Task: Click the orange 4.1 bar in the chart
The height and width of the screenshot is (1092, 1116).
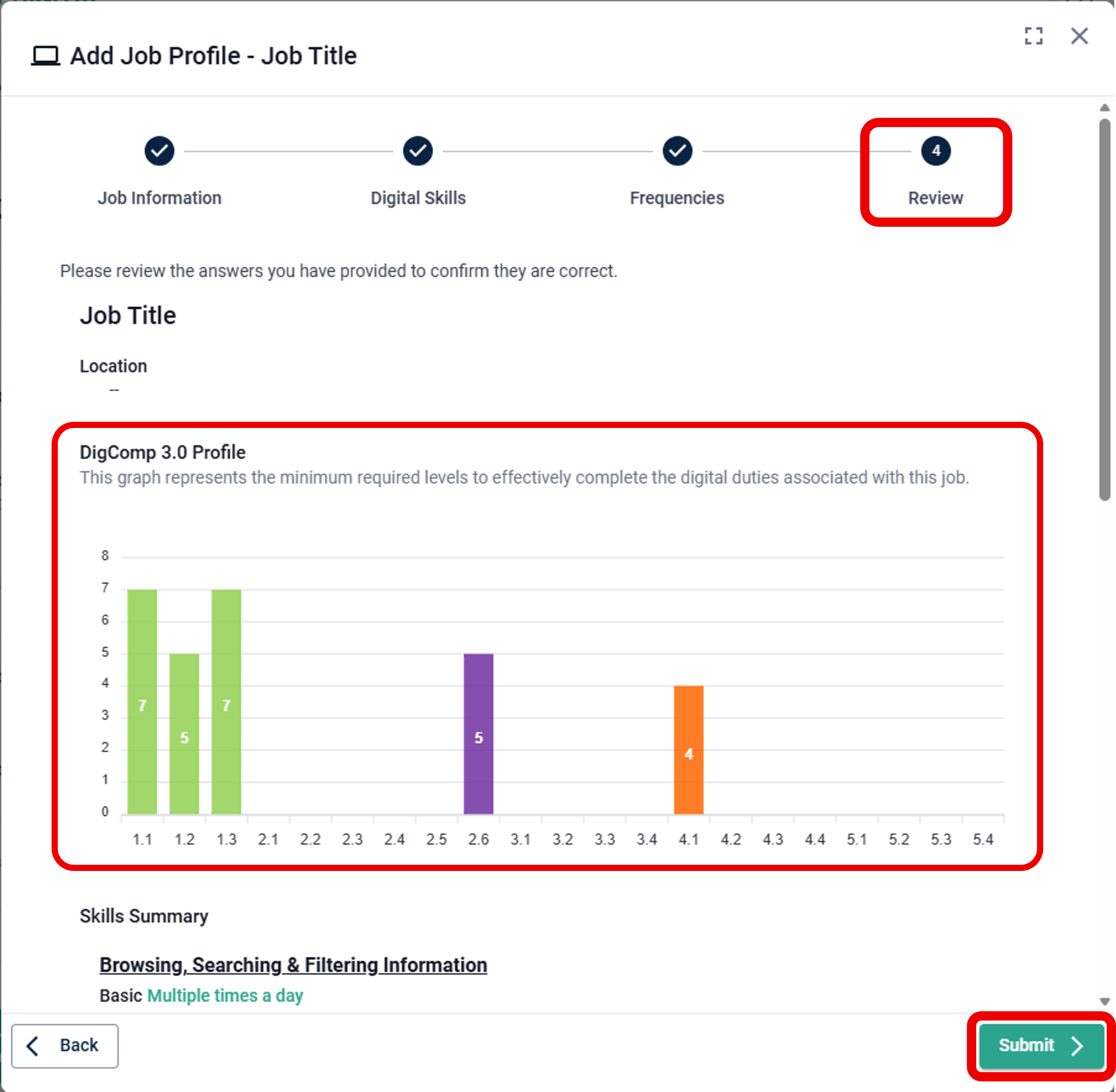Action: (x=688, y=749)
